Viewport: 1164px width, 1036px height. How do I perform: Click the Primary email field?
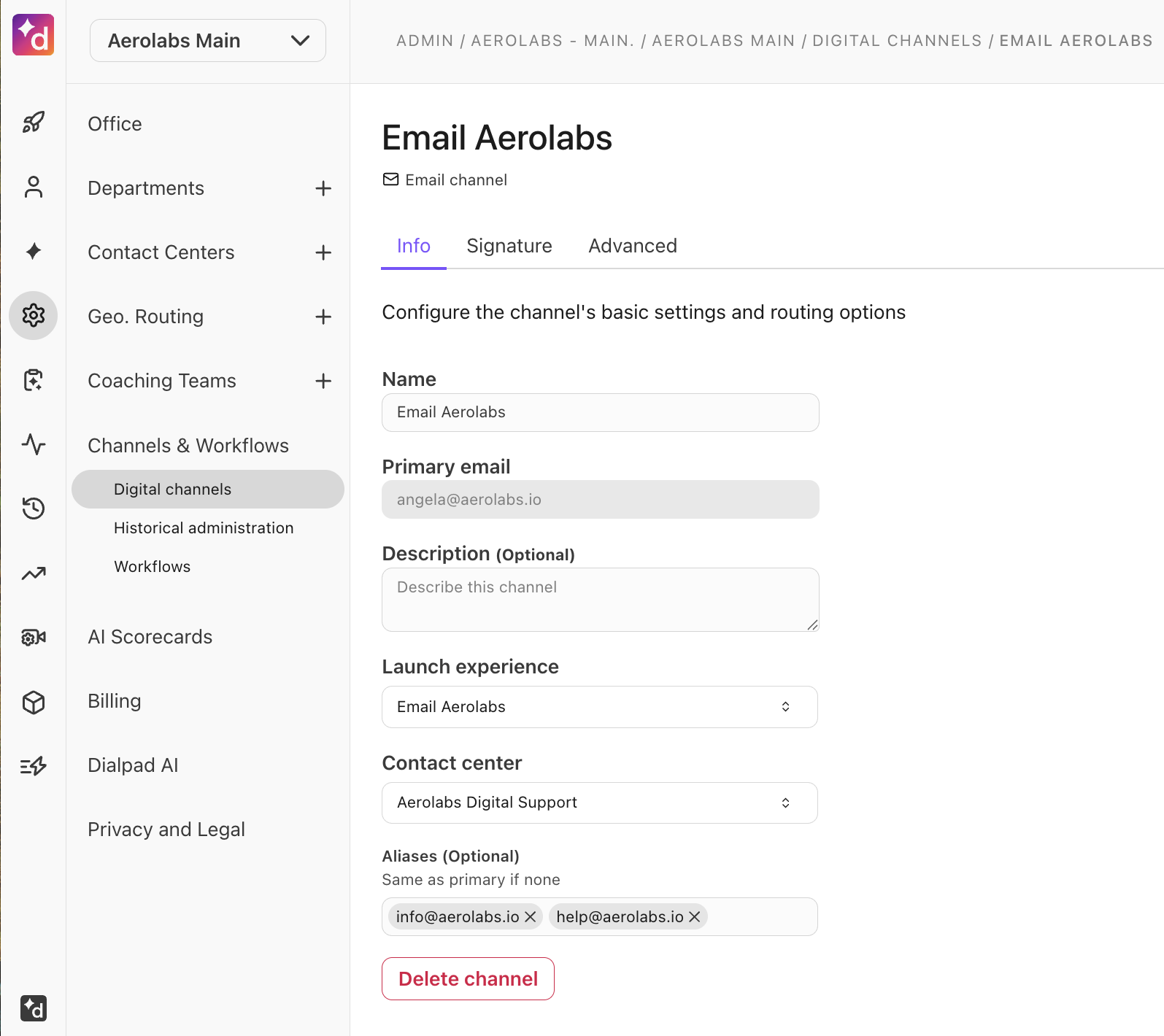click(x=601, y=500)
